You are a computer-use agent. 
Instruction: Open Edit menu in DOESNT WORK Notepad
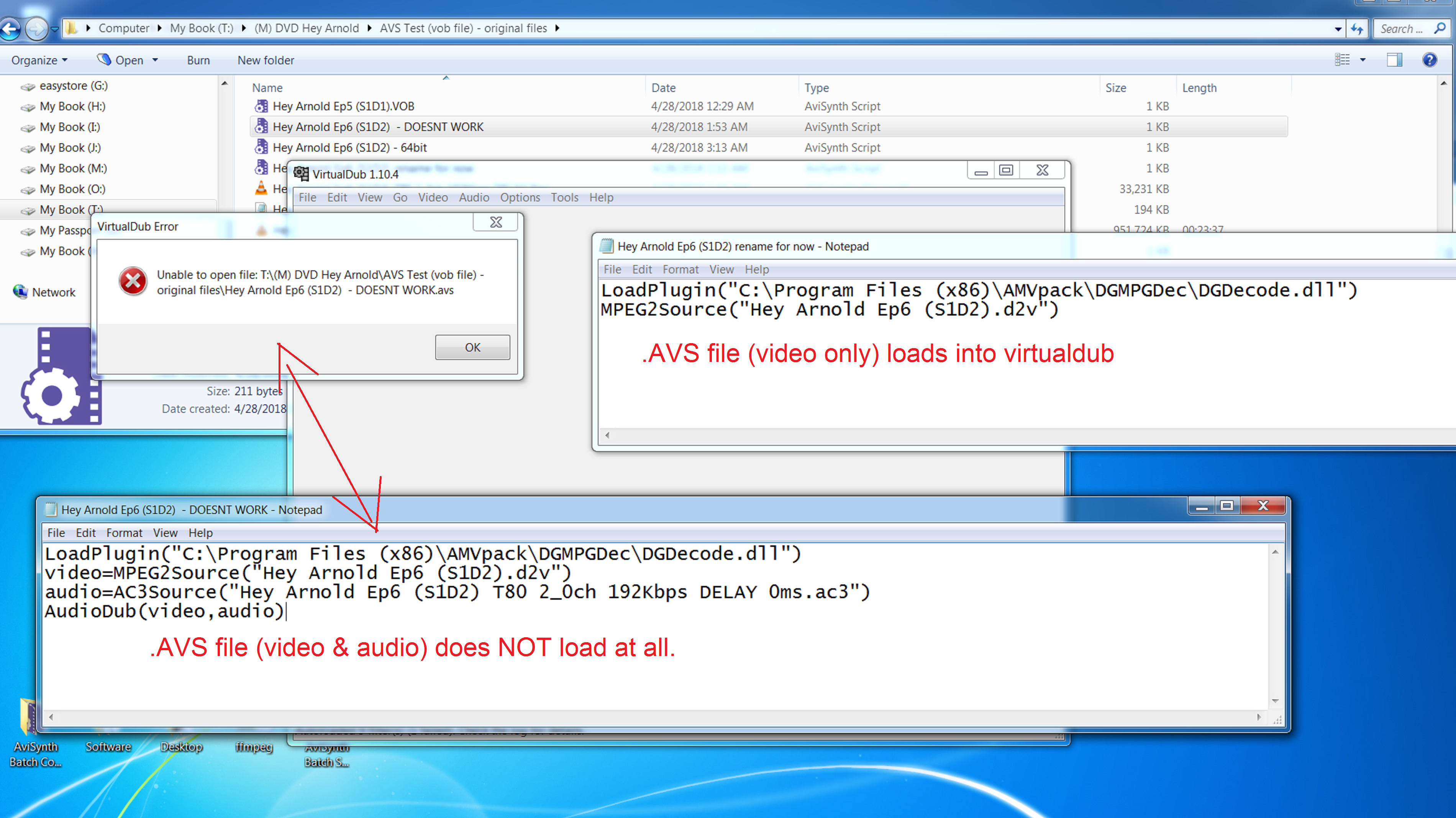coord(86,533)
